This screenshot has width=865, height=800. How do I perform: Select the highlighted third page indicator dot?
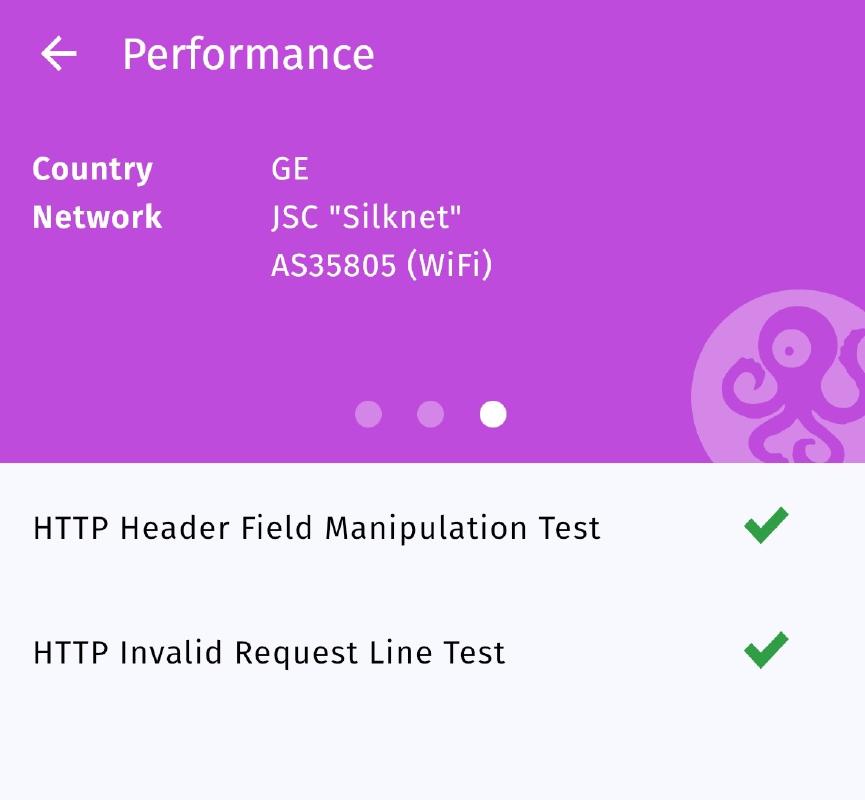492,413
